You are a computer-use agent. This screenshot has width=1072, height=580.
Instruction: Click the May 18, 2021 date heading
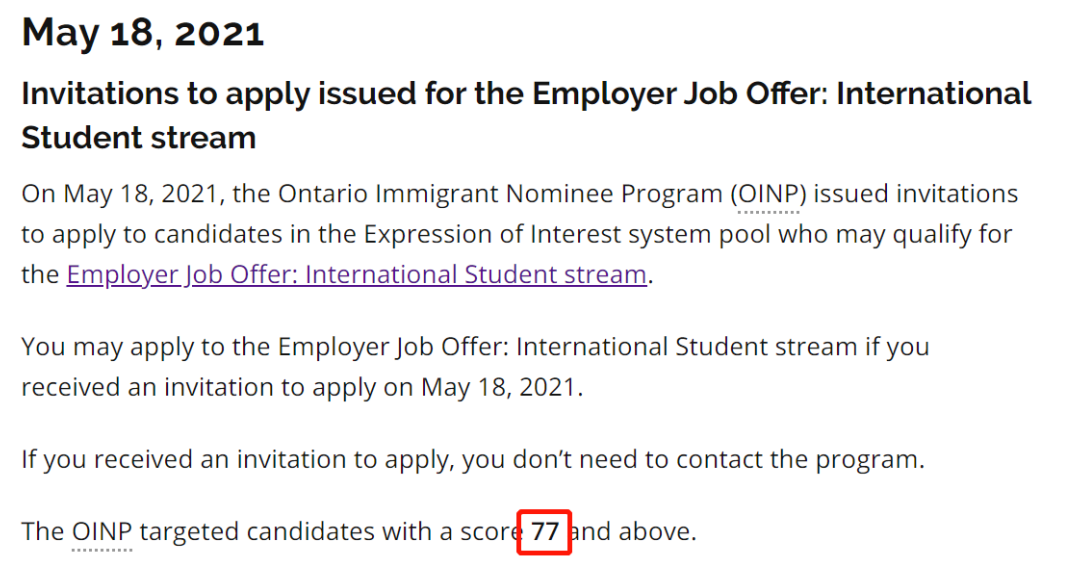[143, 33]
